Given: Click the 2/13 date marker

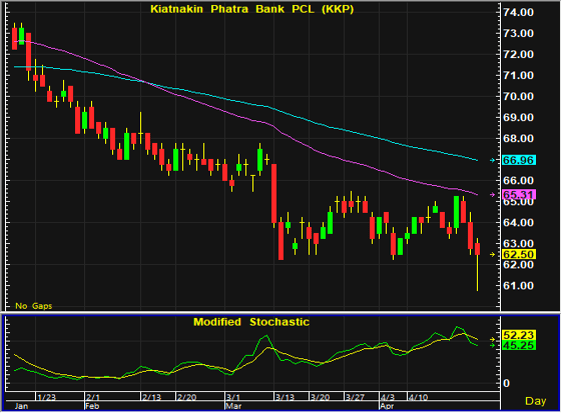Looking at the screenshot, I should point(152,397).
